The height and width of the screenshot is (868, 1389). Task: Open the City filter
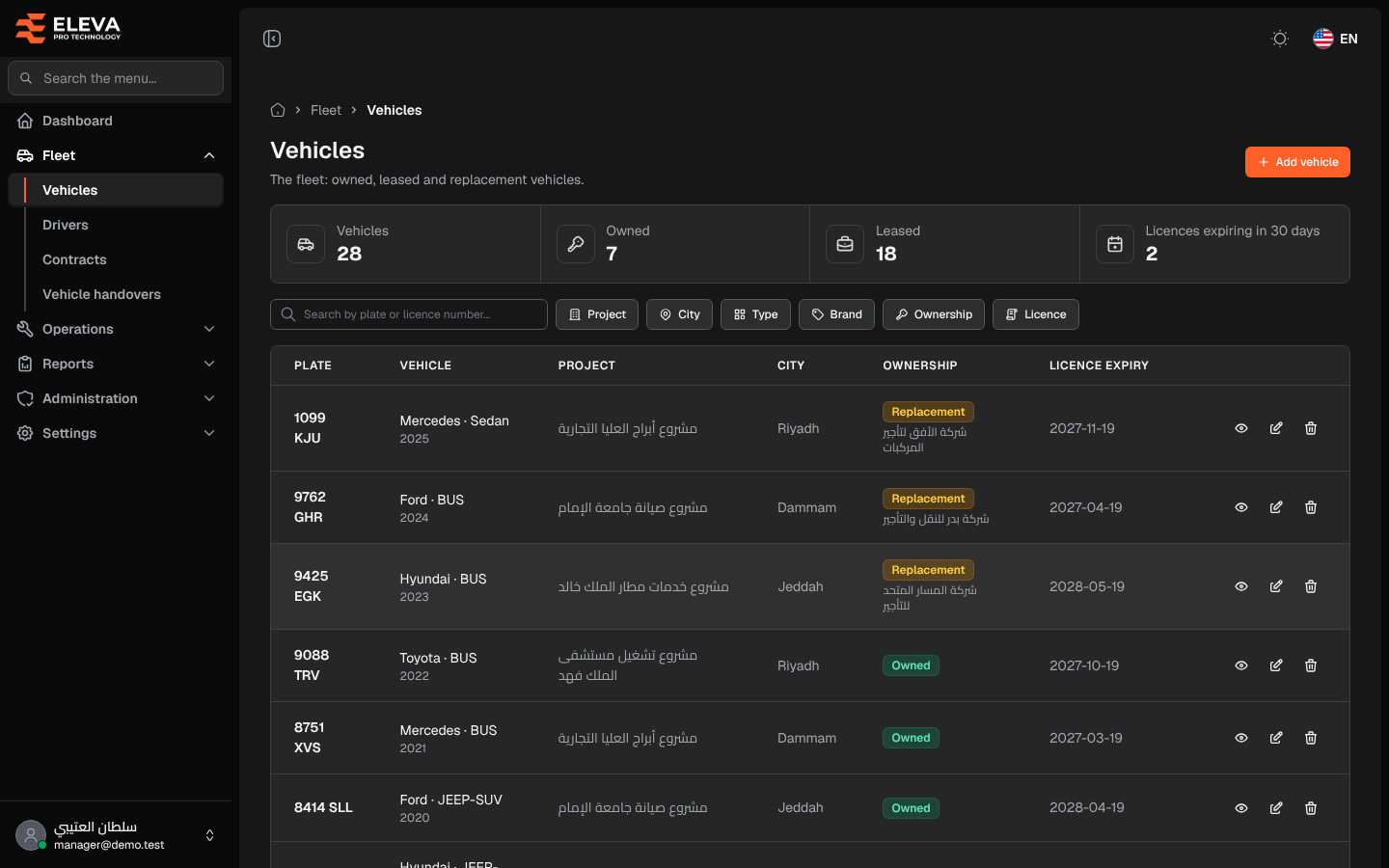pos(680,314)
